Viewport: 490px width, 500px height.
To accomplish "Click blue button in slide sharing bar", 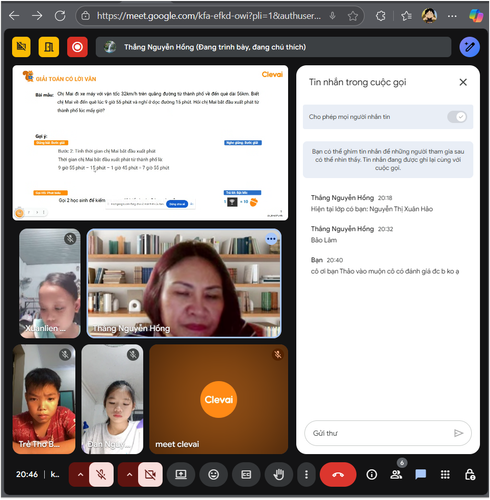I will [177, 204].
